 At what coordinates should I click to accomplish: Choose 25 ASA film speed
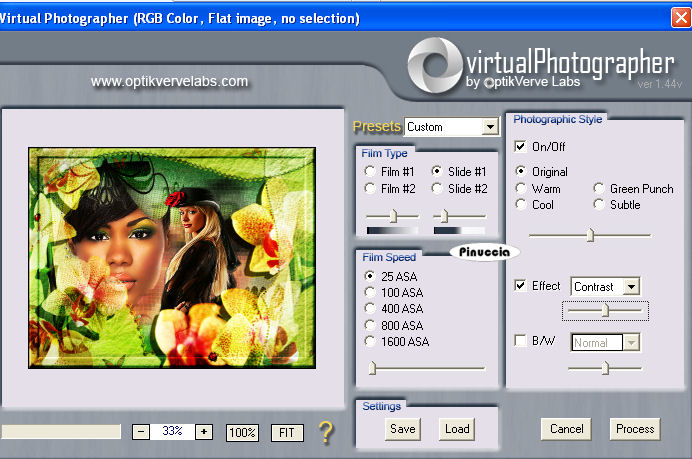370,276
